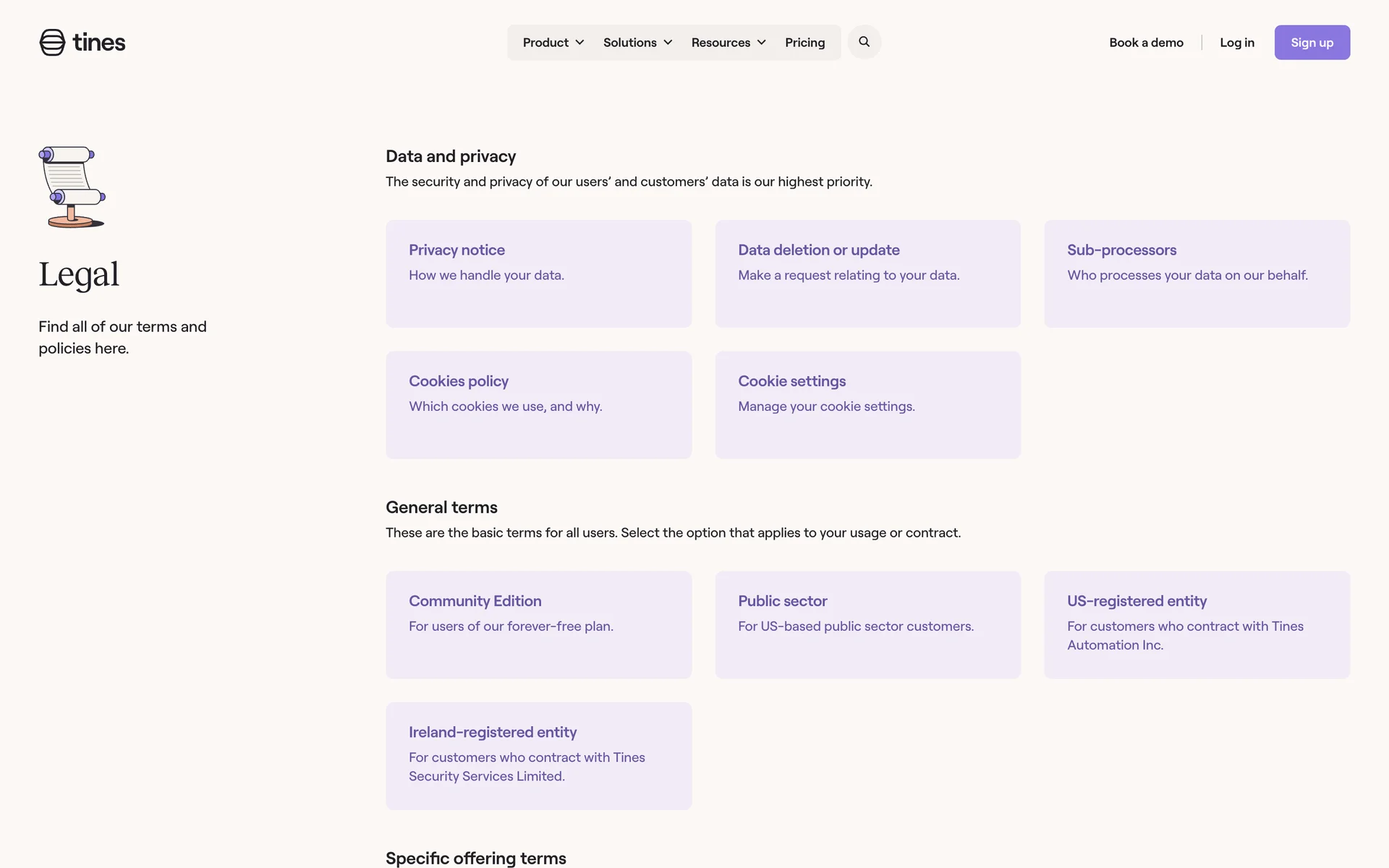The image size is (1389, 868).
Task: Click the legal scroll illustration
Action: point(72,187)
